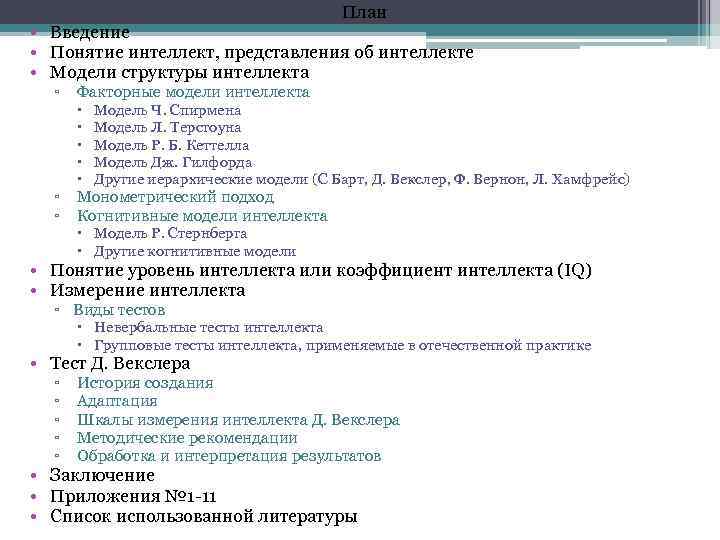Click on 'Модель Л. Терстоуна'
This screenshot has width=720, height=540.
(x=167, y=127)
